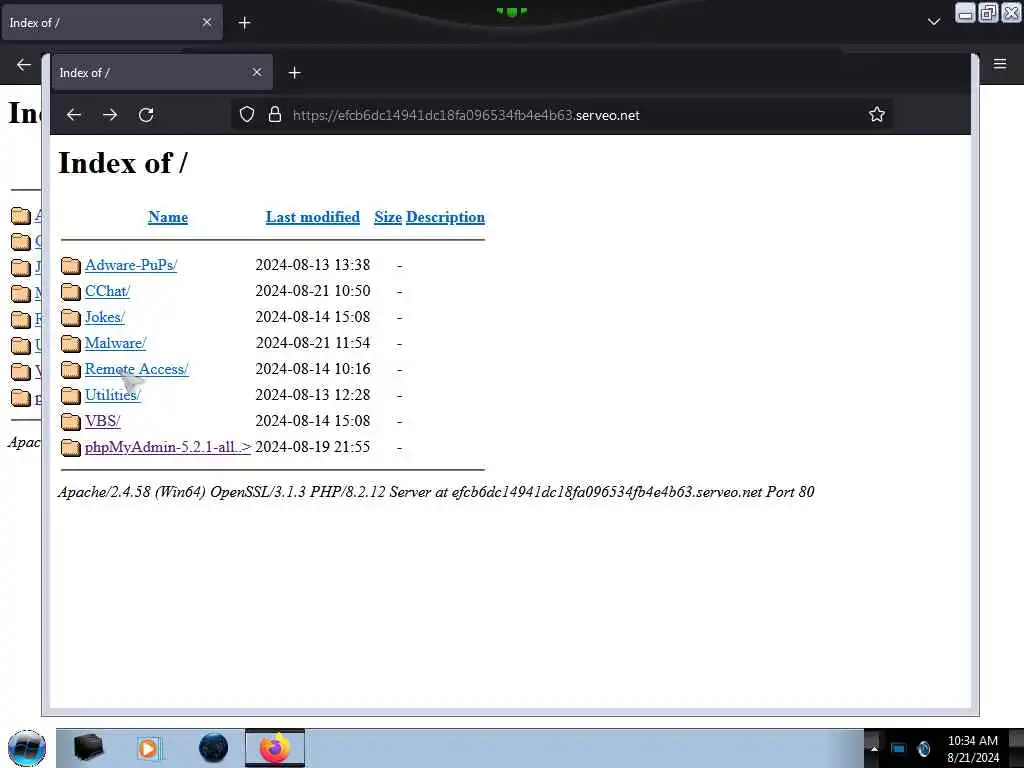
Task: Click the Apache server signature text
Action: pyautogui.click(x=436, y=492)
